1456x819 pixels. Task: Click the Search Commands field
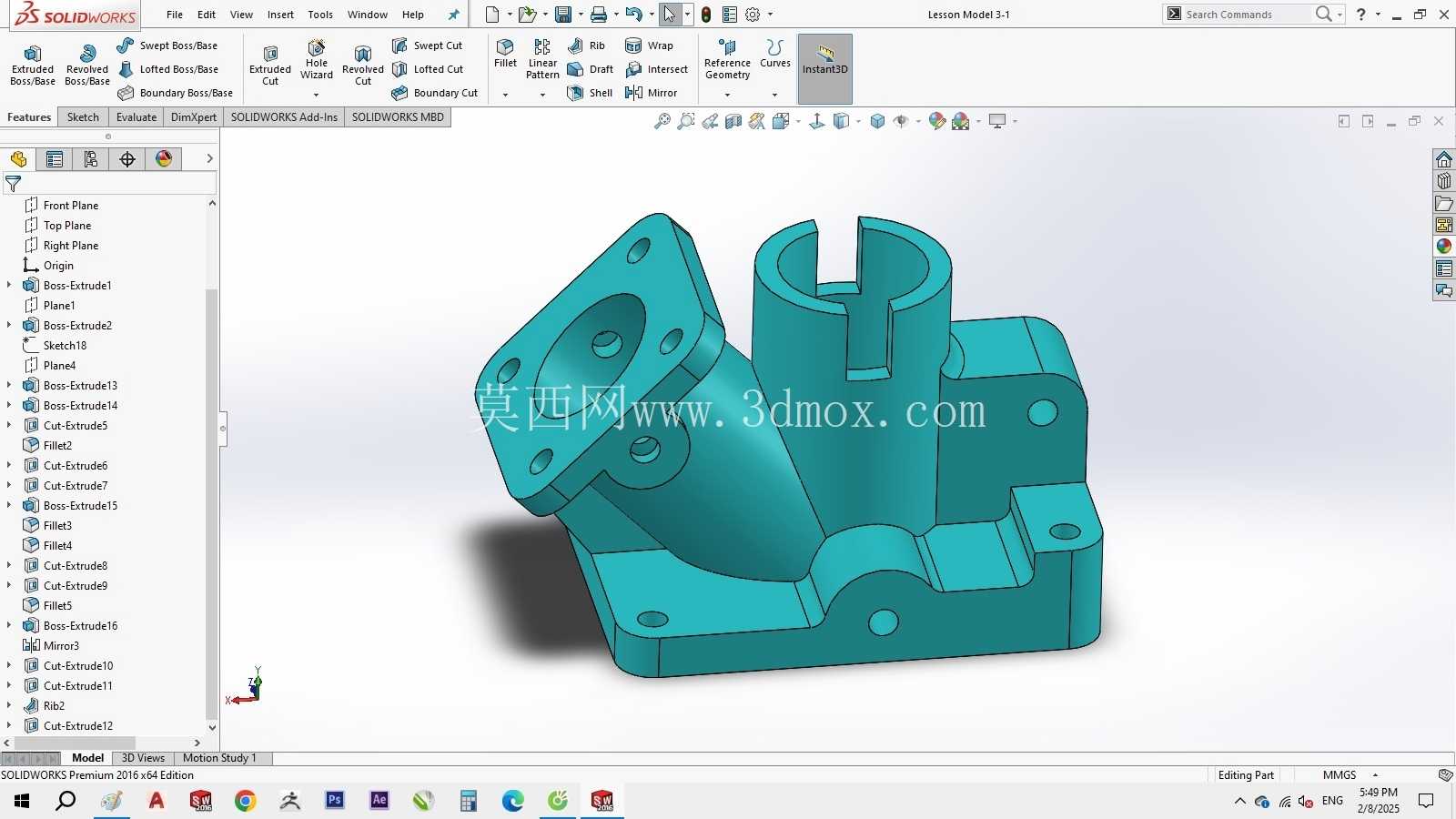pyautogui.click(x=1241, y=15)
